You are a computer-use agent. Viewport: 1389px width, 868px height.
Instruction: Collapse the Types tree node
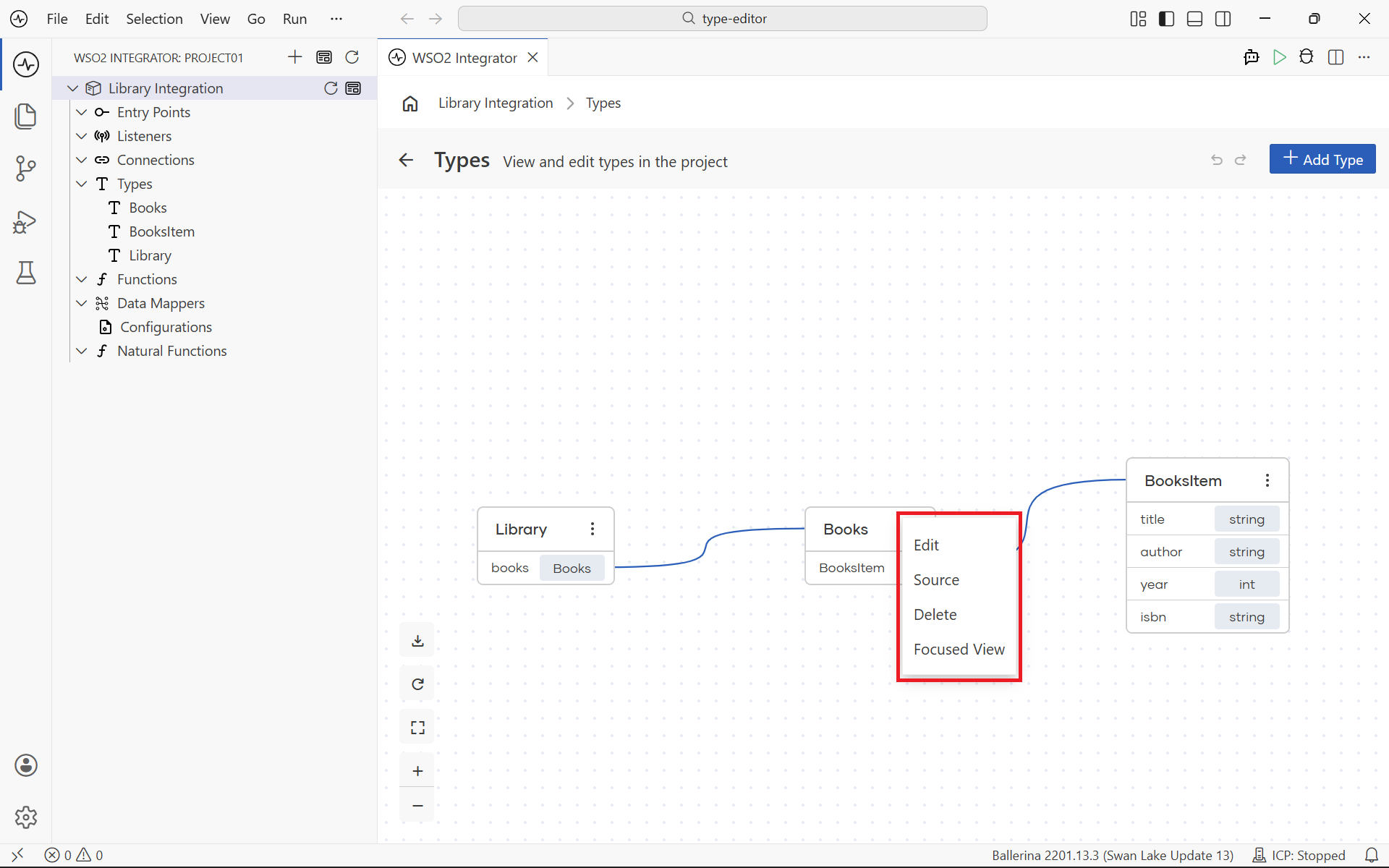point(82,184)
